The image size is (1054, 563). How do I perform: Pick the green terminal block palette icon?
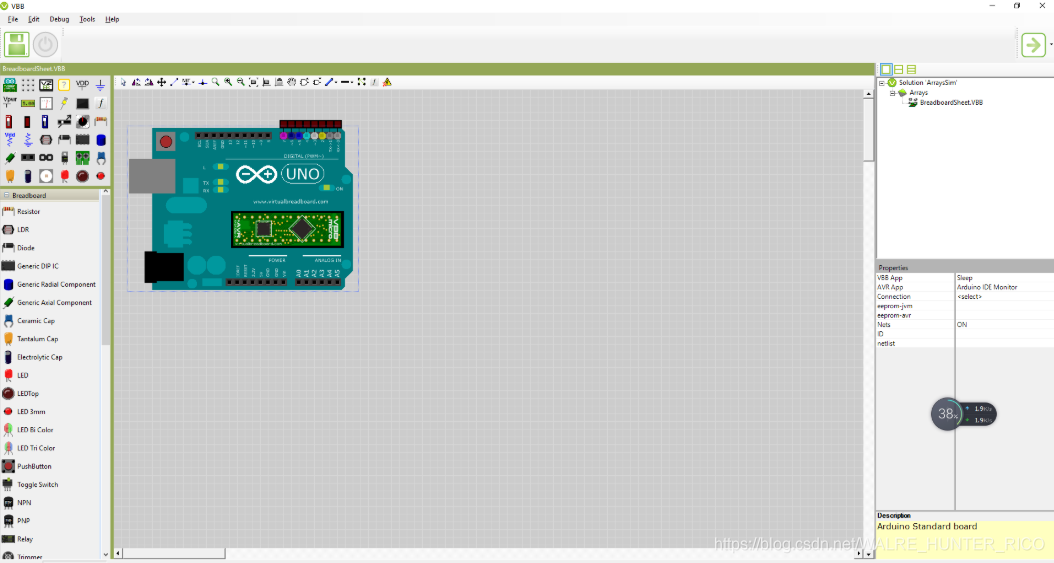(82, 158)
